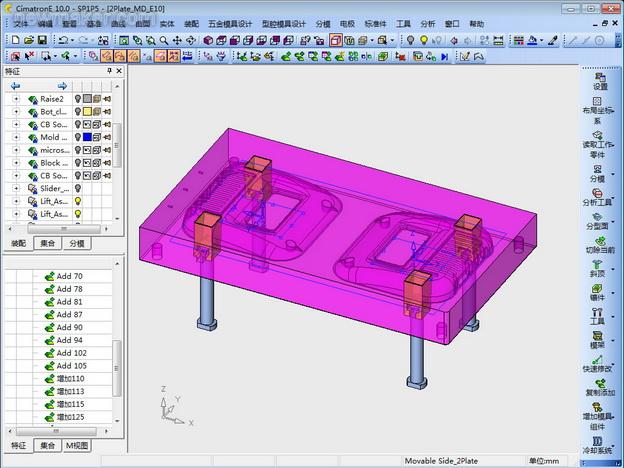
Task: Click the eyedropper pipette icon
Action: [x=553, y=40]
